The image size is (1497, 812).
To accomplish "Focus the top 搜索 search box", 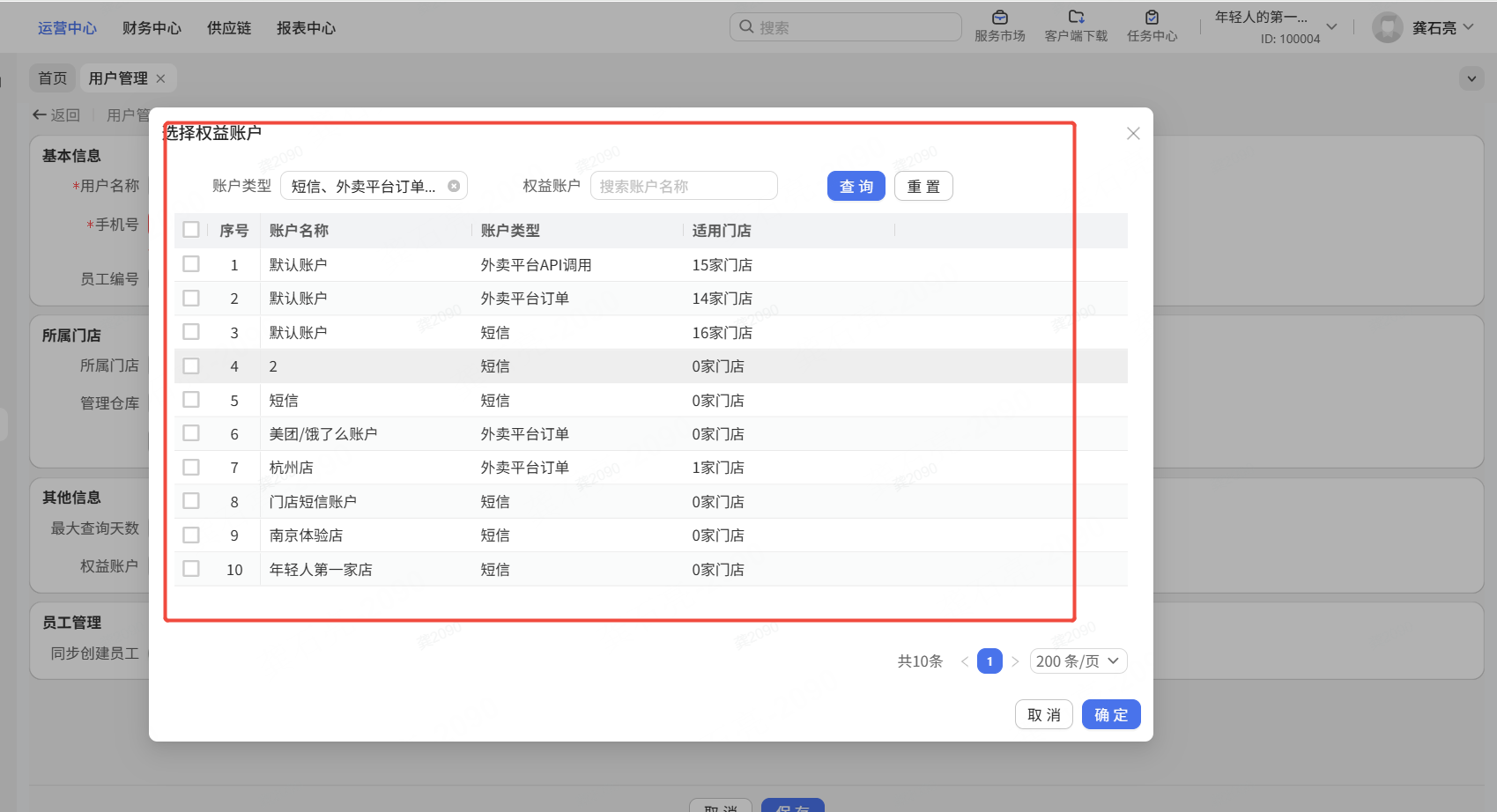I will point(846,27).
